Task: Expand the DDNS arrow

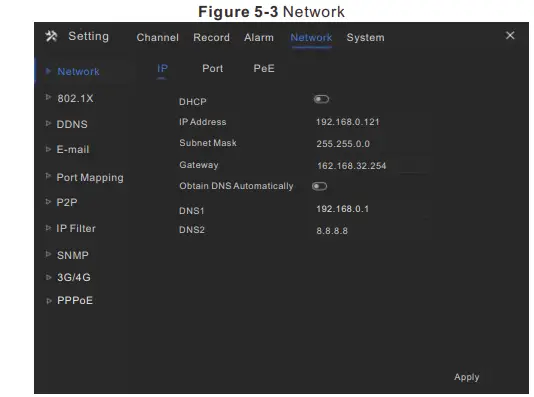Action: click(48, 123)
